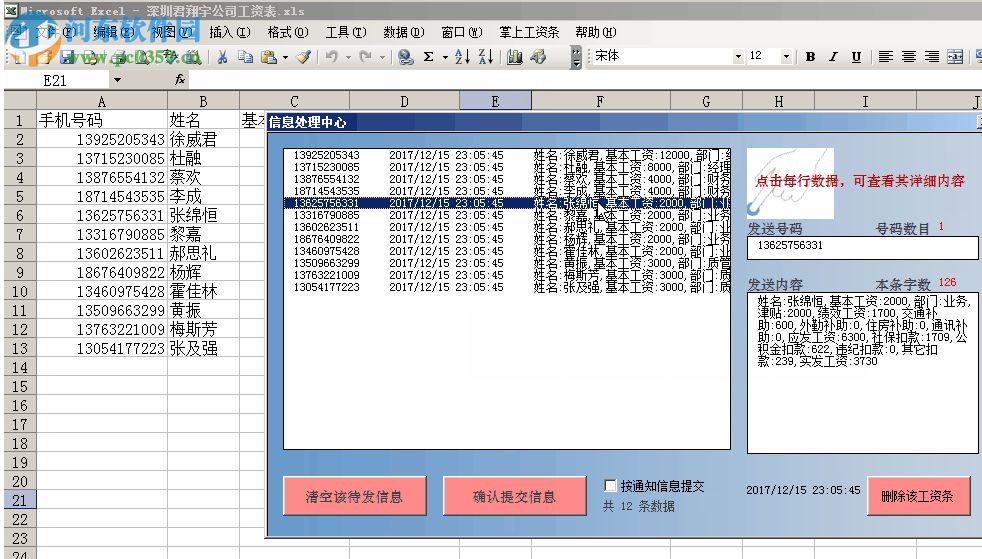Select list row 13715230085 in dialog
This screenshot has height=559, width=982.
coord(507,167)
